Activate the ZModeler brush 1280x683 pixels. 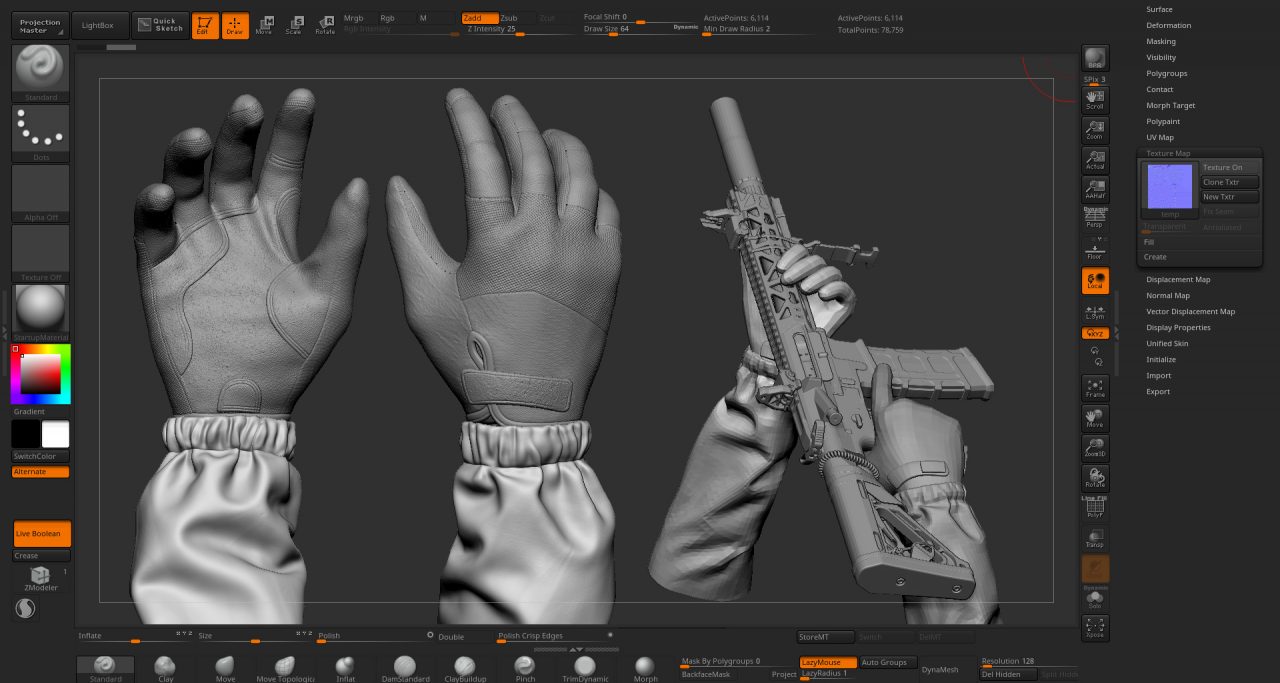click(40, 573)
